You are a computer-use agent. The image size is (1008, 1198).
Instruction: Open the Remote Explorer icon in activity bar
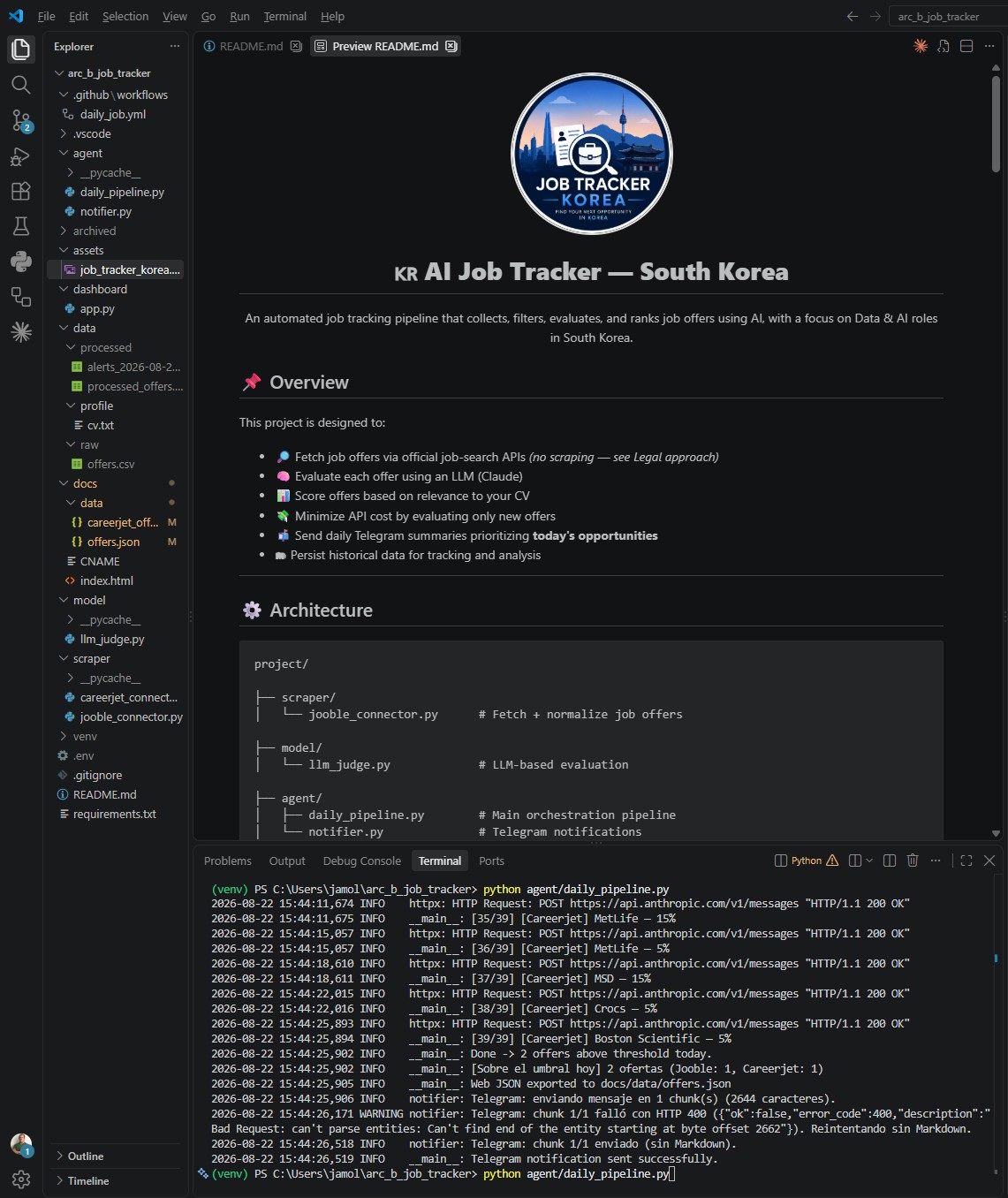point(21,297)
